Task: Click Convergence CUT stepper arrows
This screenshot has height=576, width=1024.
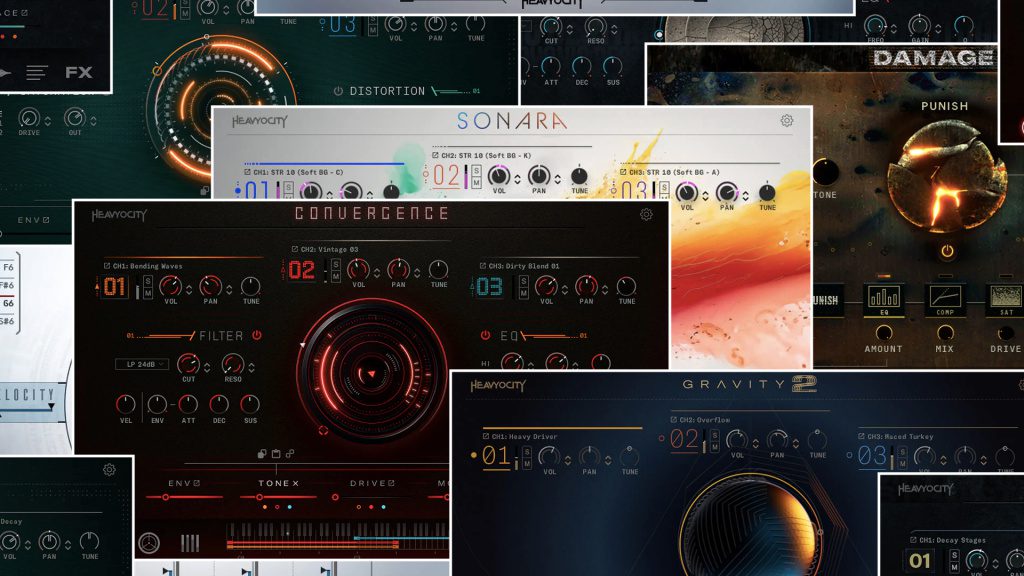Action: 206,366
